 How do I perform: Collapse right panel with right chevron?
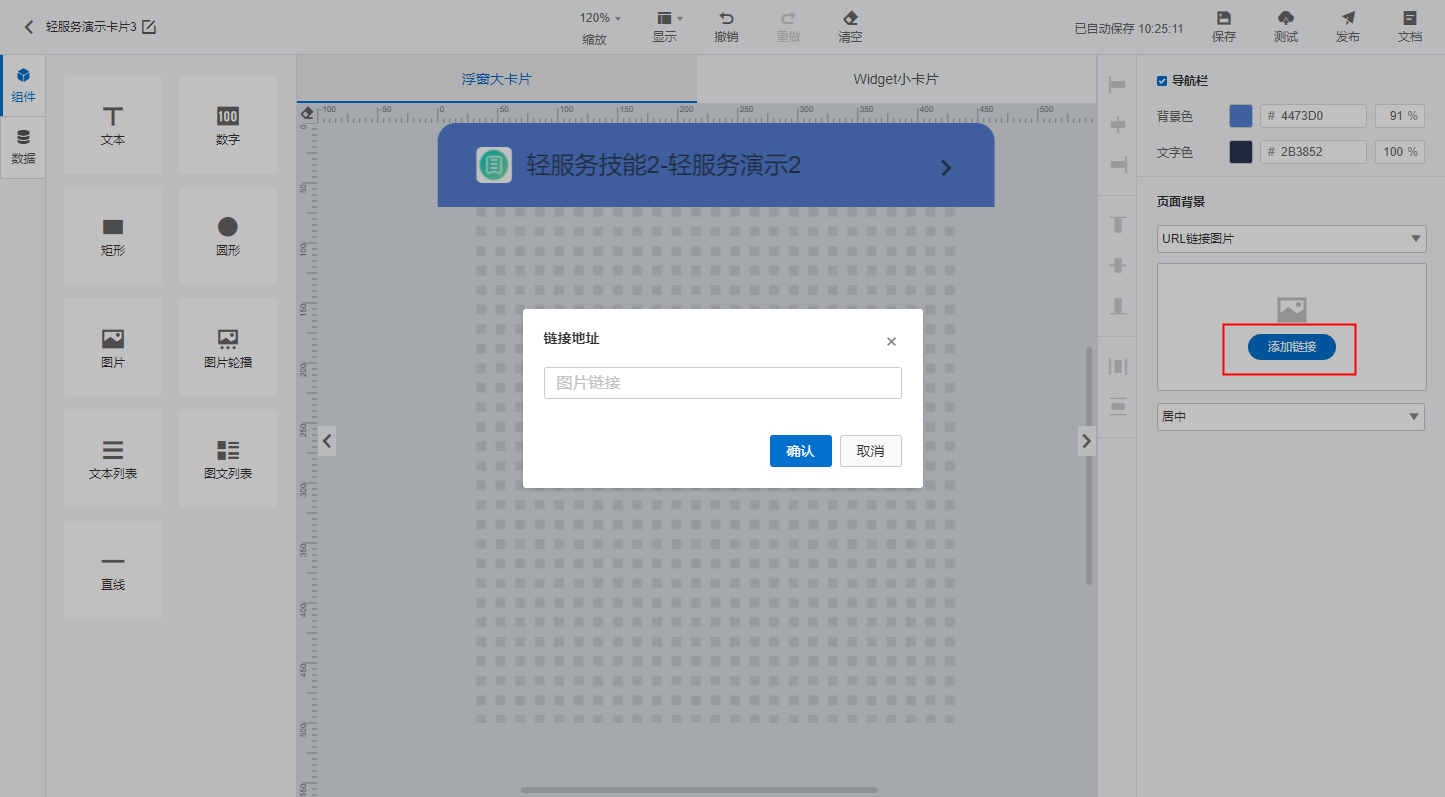click(1087, 440)
